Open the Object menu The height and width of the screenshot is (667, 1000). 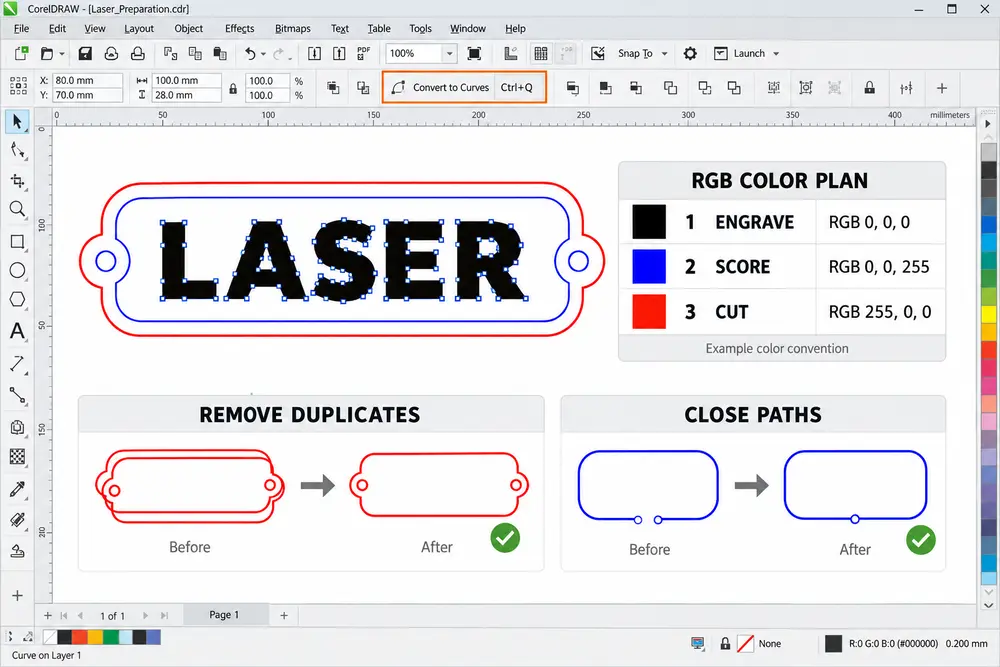(189, 28)
